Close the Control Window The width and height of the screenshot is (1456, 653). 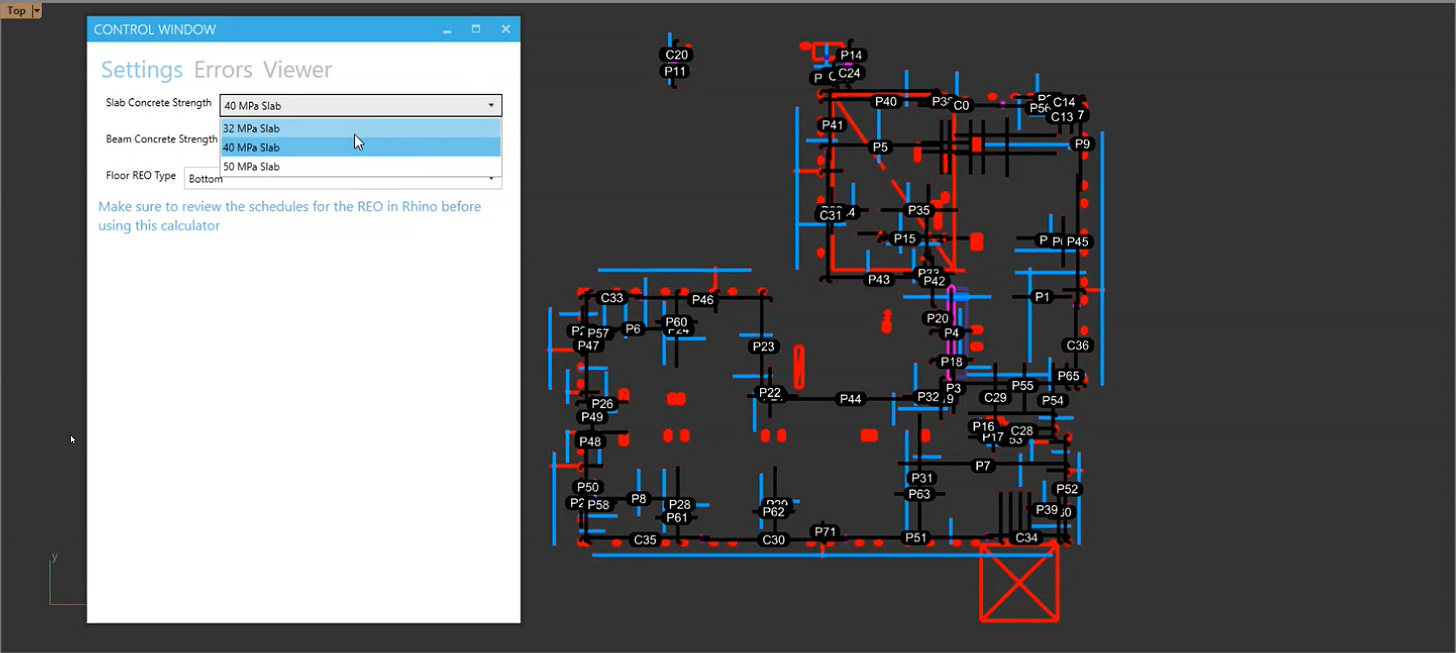coord(505,30)
